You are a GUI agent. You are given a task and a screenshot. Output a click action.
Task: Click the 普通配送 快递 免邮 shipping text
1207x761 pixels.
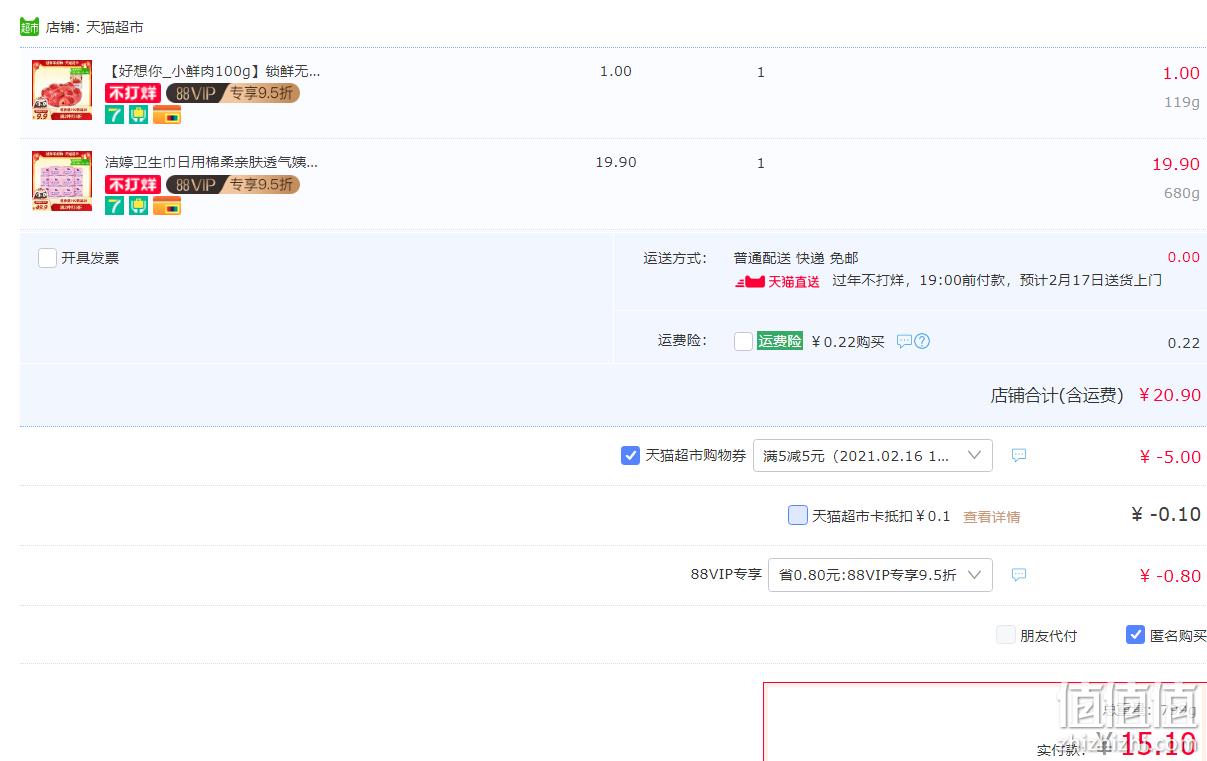[796, 258]
